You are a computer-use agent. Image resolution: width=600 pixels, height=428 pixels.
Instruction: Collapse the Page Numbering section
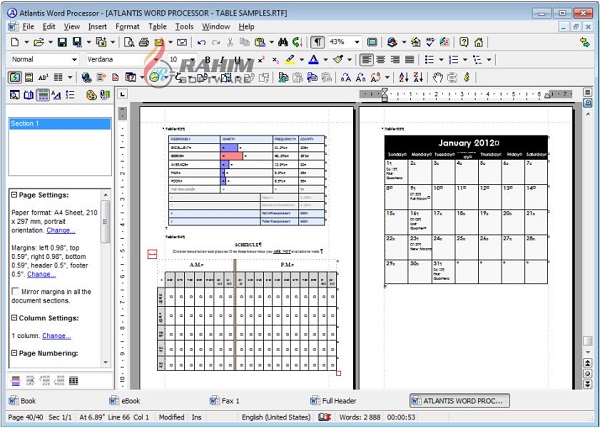pos(14,353)
